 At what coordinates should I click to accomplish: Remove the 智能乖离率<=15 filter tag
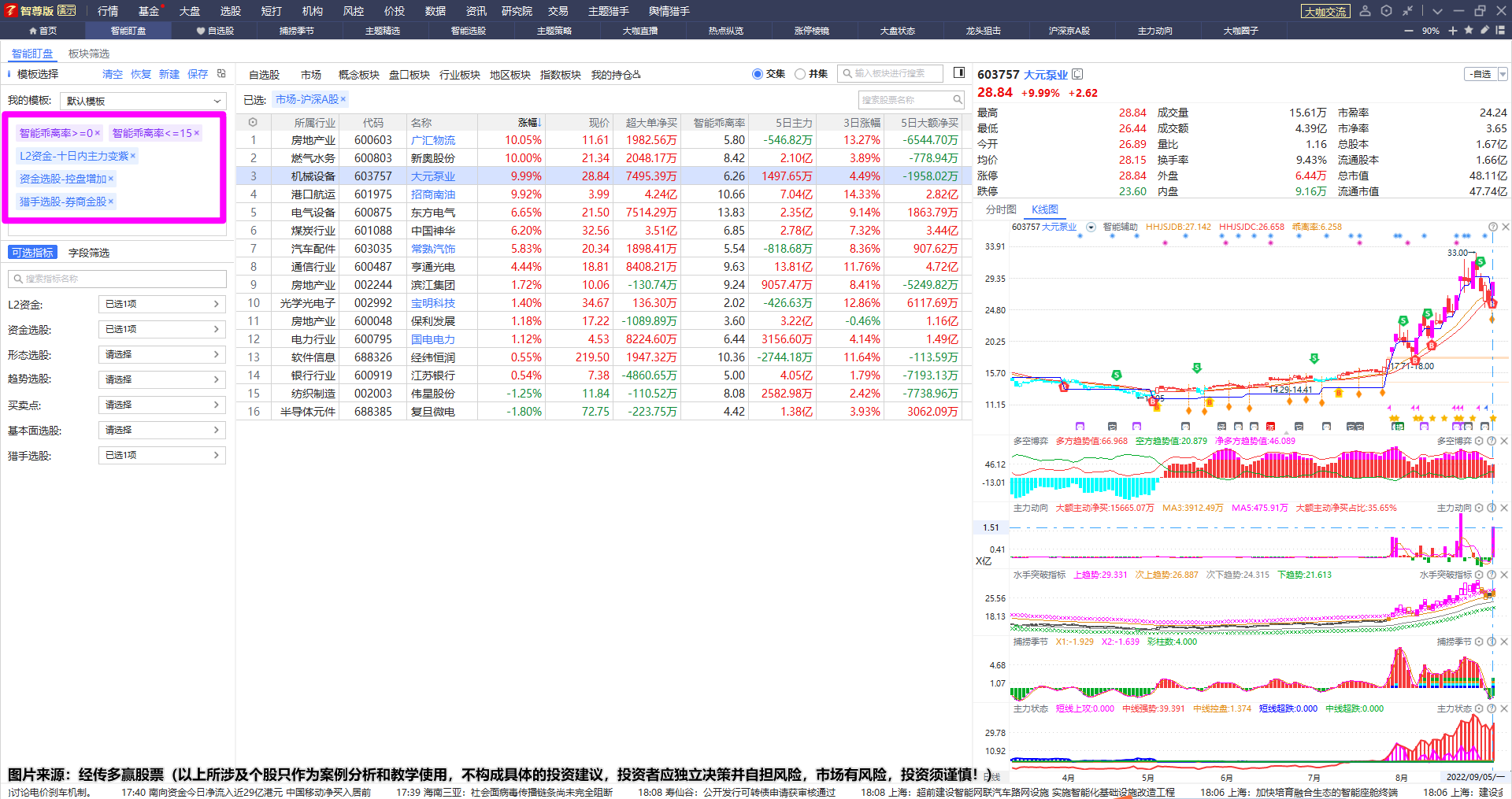pos(197,133)
